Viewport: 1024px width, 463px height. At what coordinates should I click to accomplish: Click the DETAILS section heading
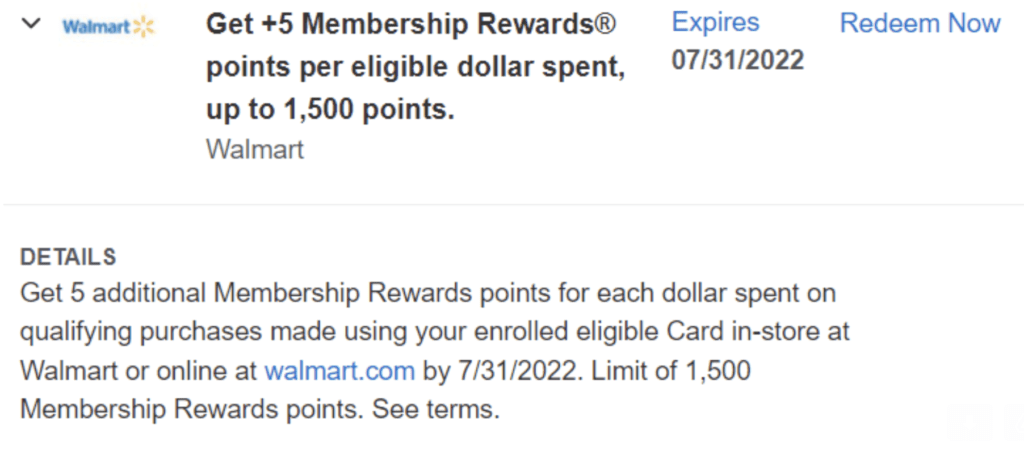pos(68,257)
